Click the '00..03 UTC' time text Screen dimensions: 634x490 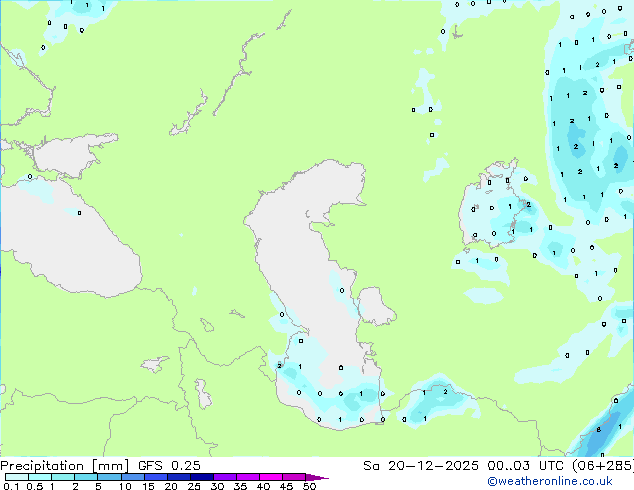525,466
